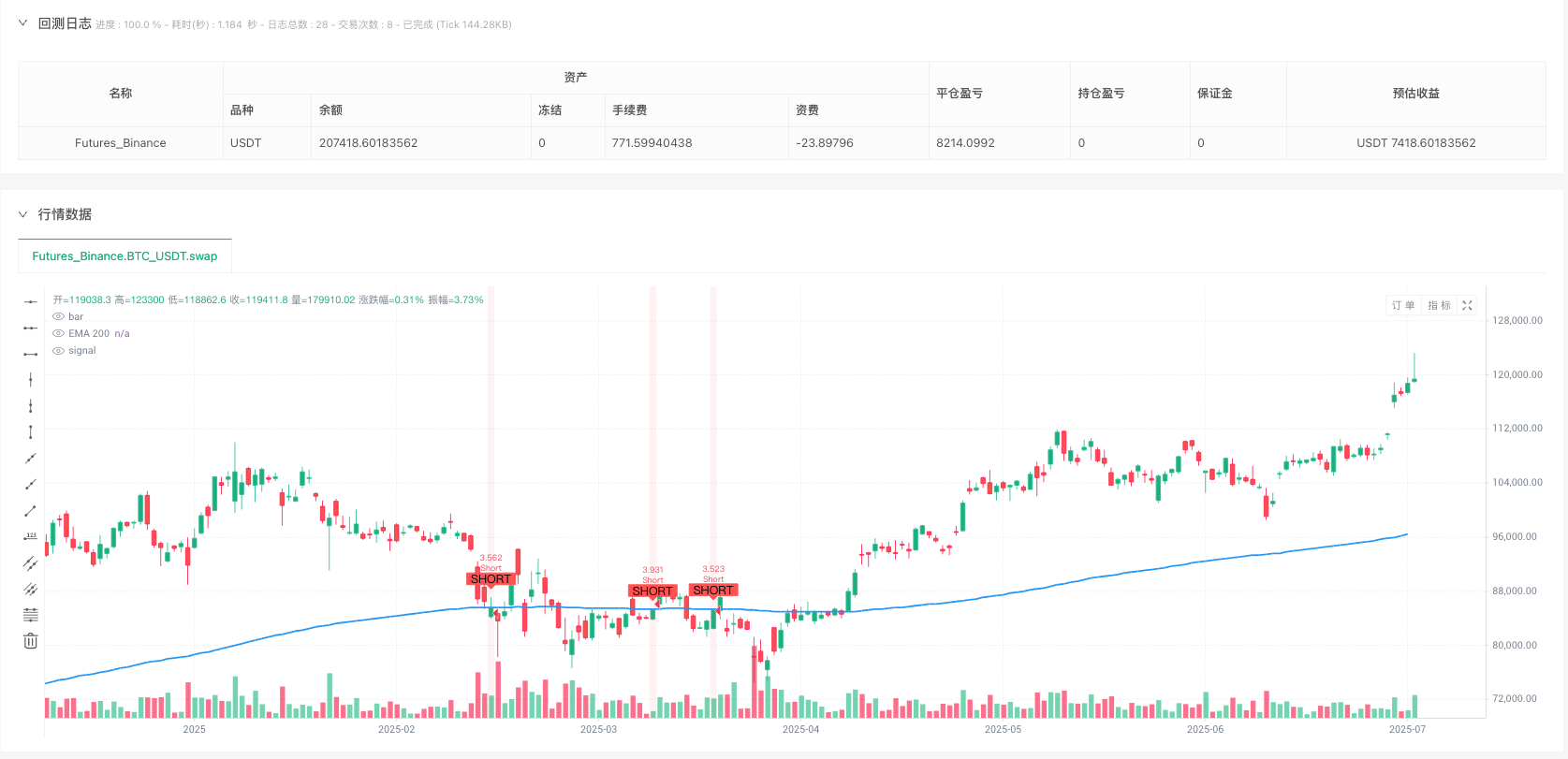Viewport: 1568px width, 759px height.
Task: Open the Futures_Binance.BTC_USDT.swap tab
Action: tap(125, 255)
